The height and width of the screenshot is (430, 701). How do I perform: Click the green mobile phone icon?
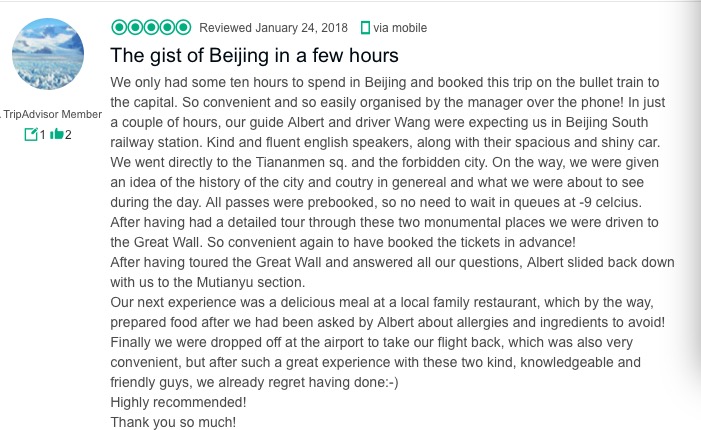coord(365,27)
